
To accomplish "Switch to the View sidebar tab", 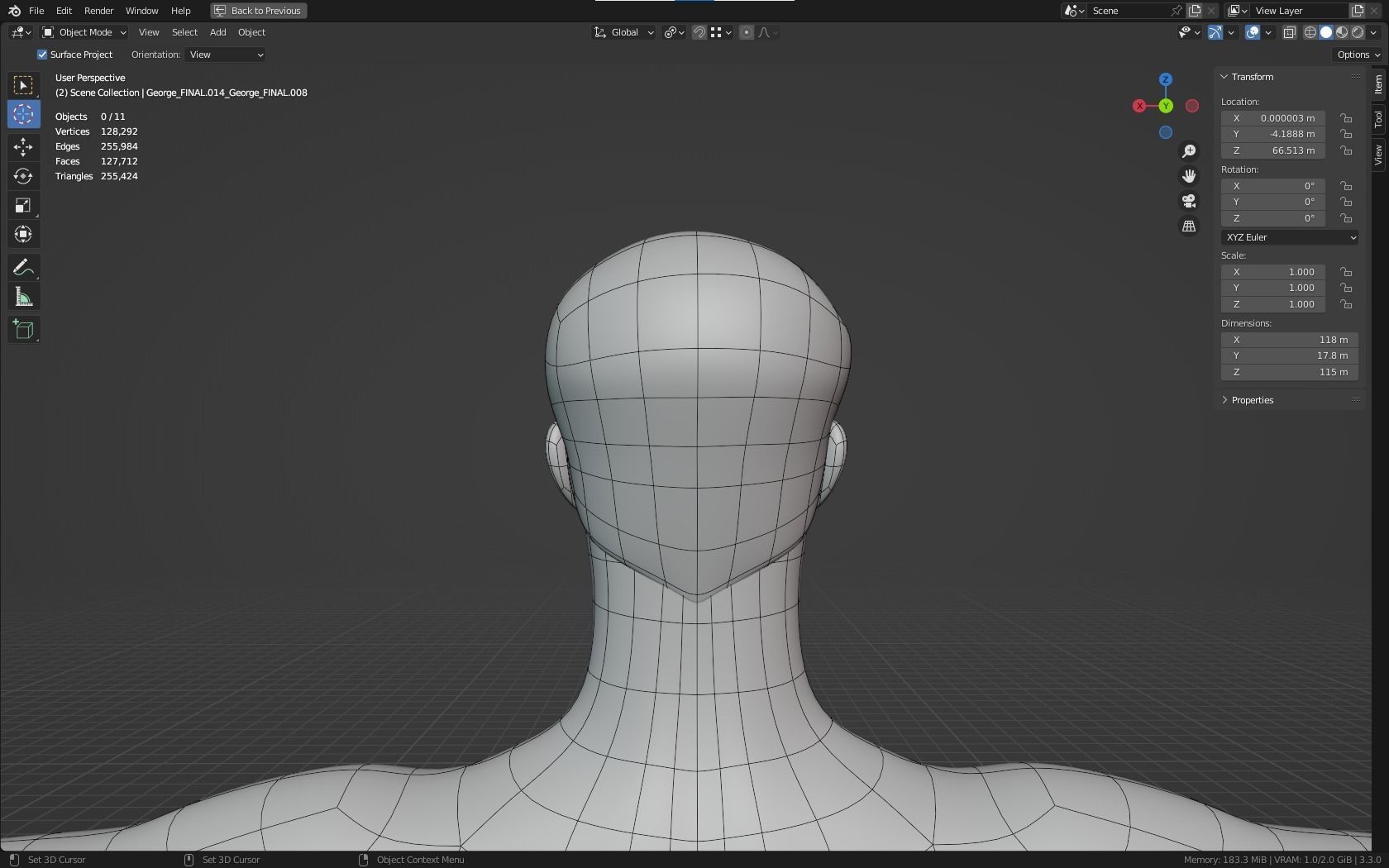I will (1378, 155).
